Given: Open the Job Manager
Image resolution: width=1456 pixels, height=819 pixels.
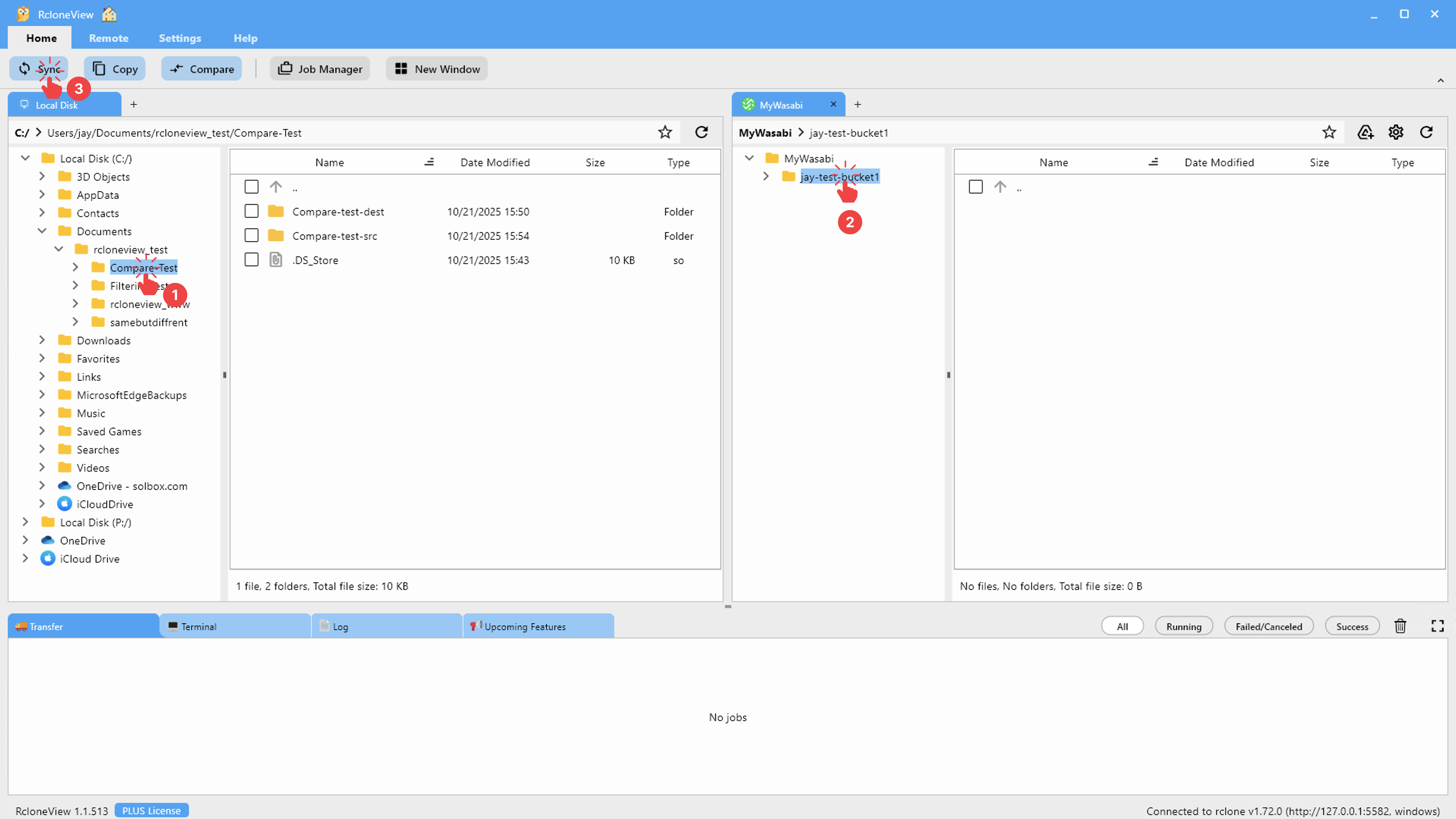Looking at the screenshot, I should [320, 69].
